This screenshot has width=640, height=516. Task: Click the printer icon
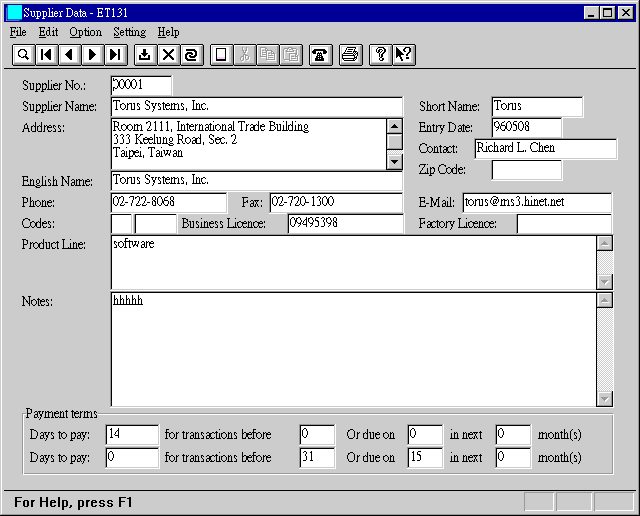tap(350, 55)
